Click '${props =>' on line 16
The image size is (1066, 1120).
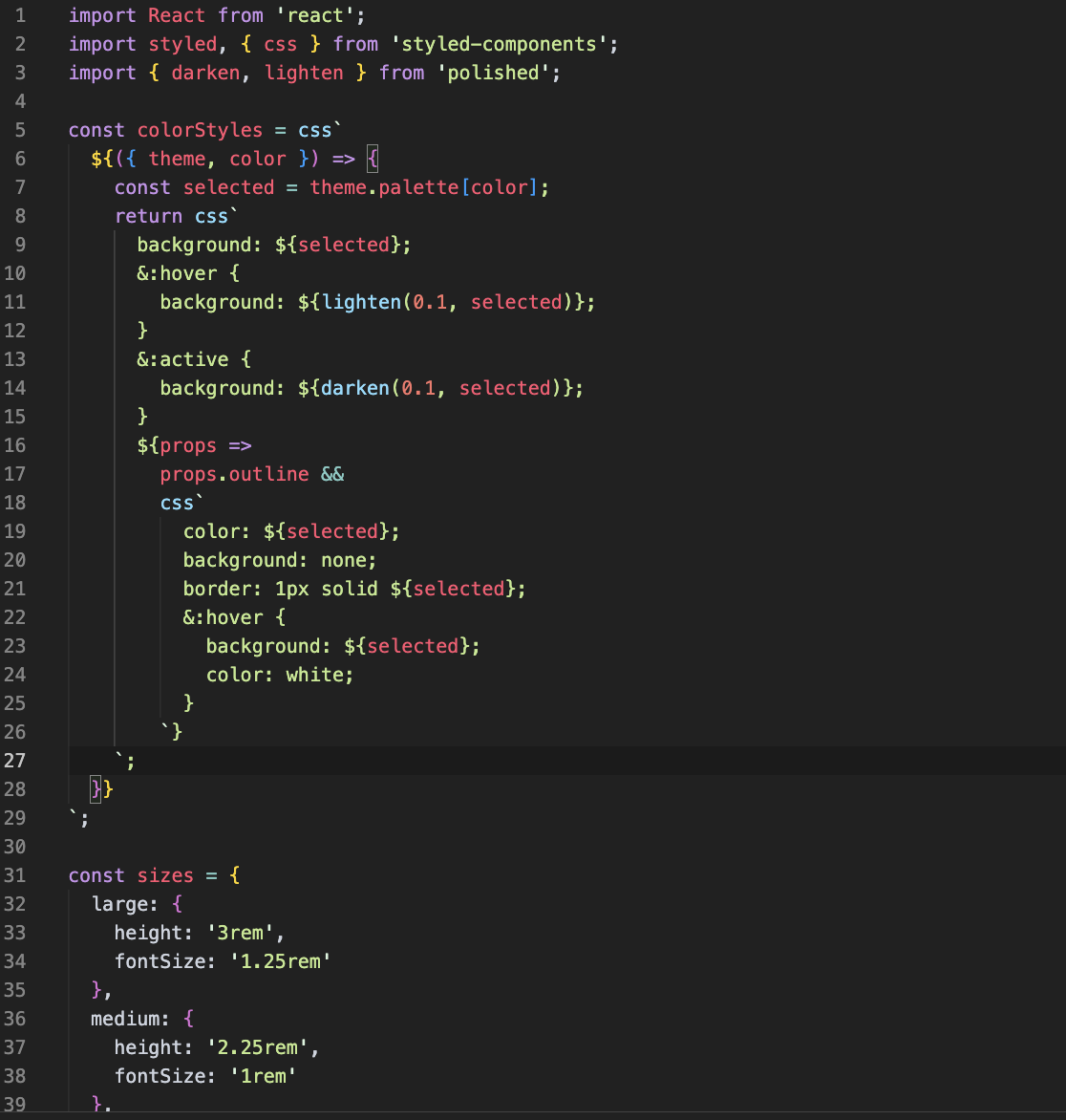point(194,445)
